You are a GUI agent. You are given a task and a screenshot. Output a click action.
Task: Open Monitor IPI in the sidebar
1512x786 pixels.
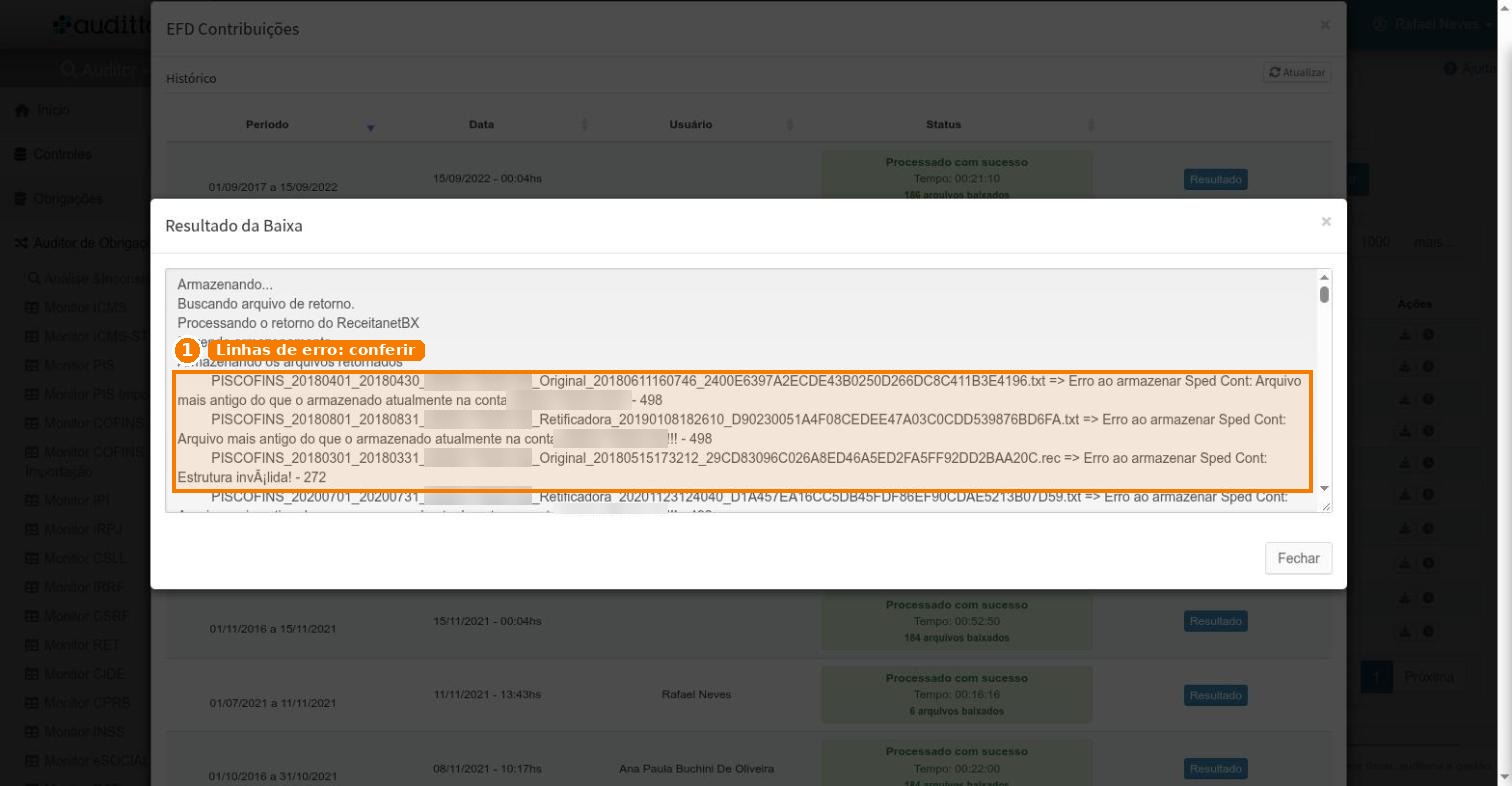click(x=67, y=499)
